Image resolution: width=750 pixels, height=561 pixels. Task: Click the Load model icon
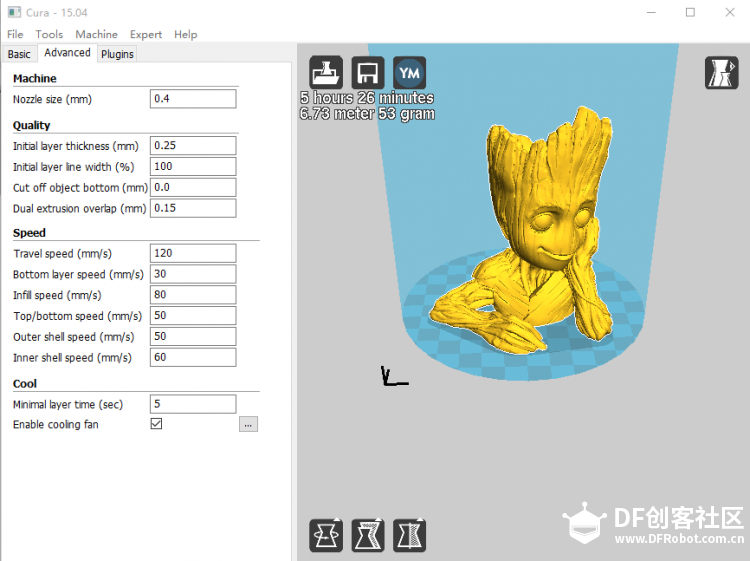(x=326, y=73)
